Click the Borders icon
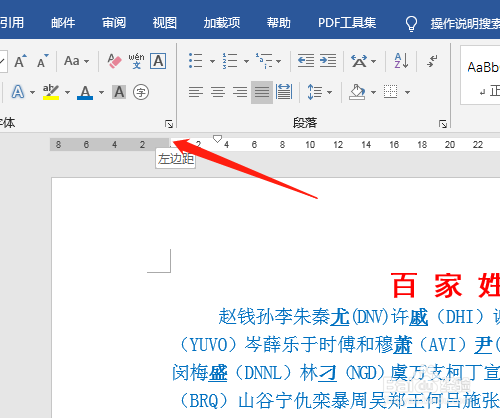 point(390,92)
